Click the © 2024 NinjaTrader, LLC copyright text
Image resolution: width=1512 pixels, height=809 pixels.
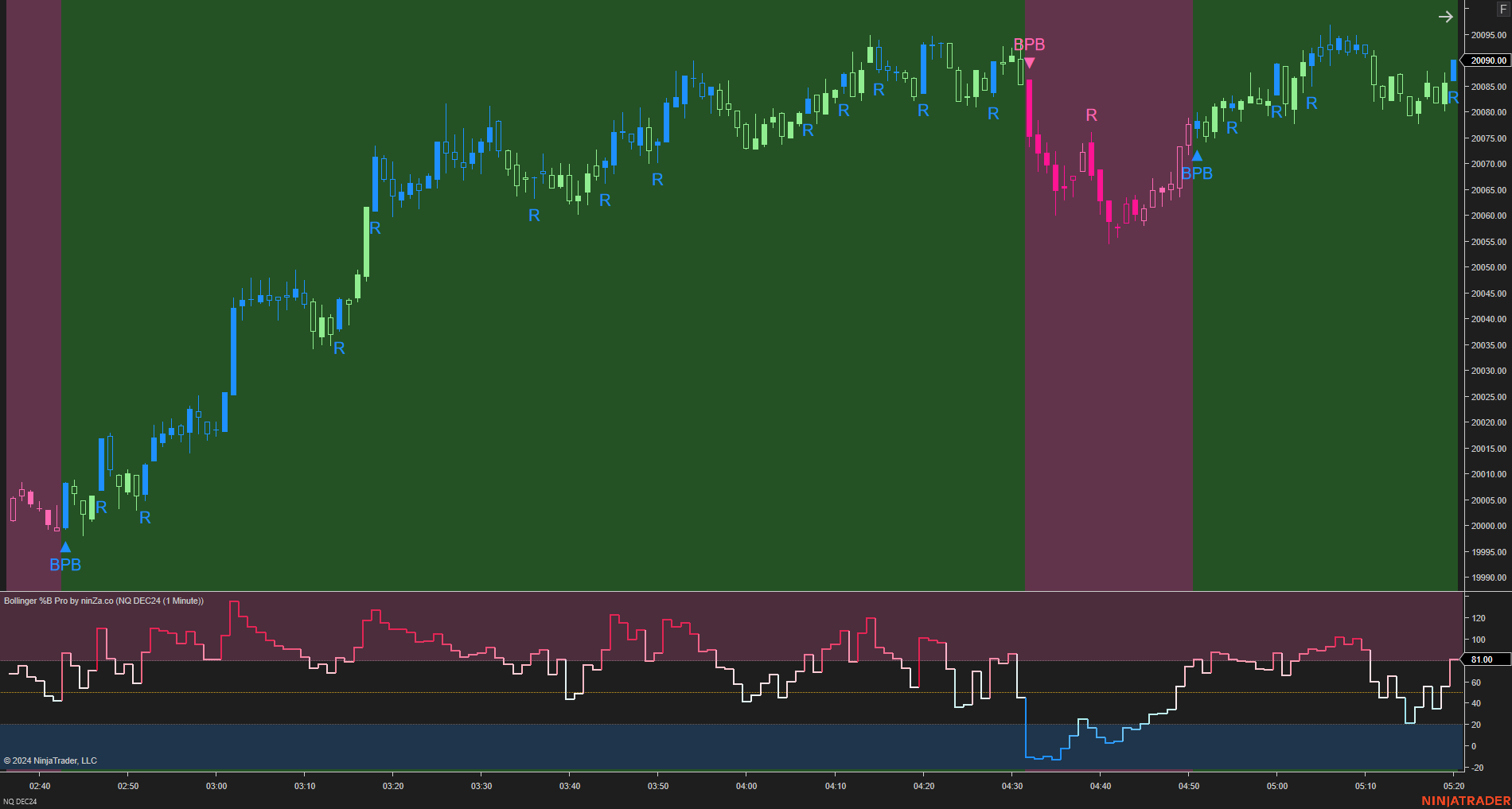50,760
